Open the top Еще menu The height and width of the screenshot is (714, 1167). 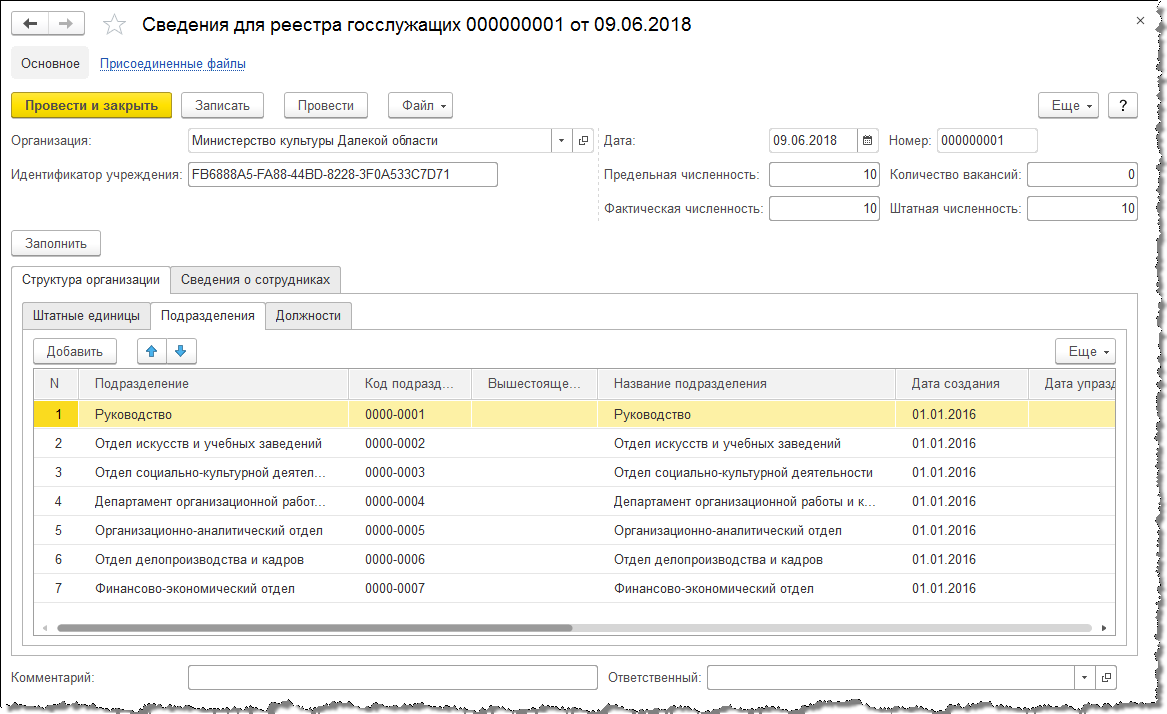[x=1069, y=106]
